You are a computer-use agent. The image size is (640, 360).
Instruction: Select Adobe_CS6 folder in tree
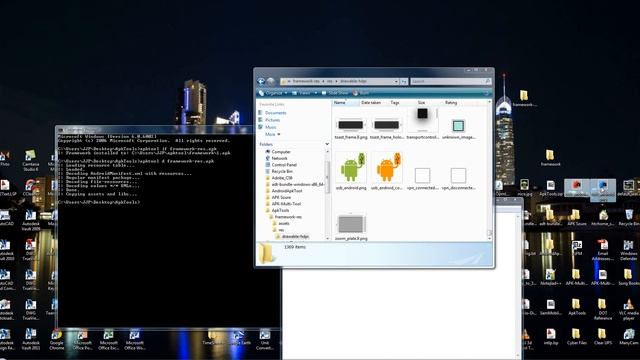point(279,178)
